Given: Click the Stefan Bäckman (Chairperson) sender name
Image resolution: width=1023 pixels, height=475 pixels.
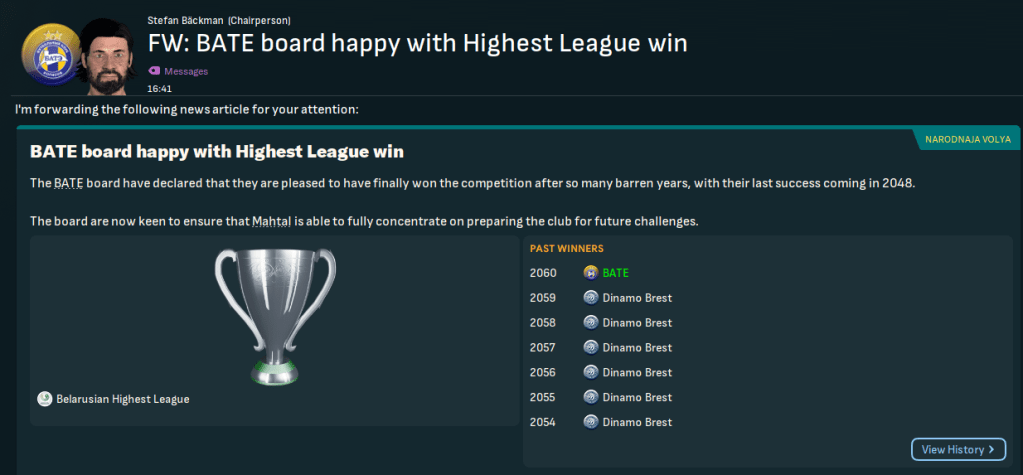Looking at the screenshot, I should point(220,20).
